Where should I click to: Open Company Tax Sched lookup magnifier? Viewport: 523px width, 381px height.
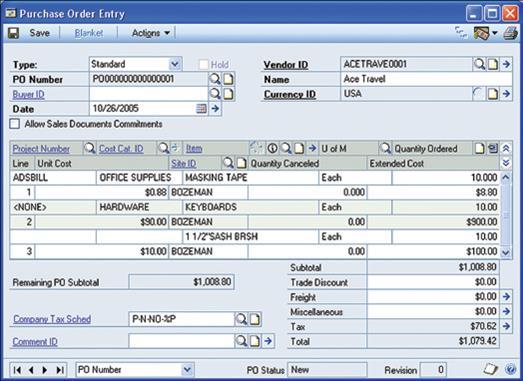click(241, 319)
